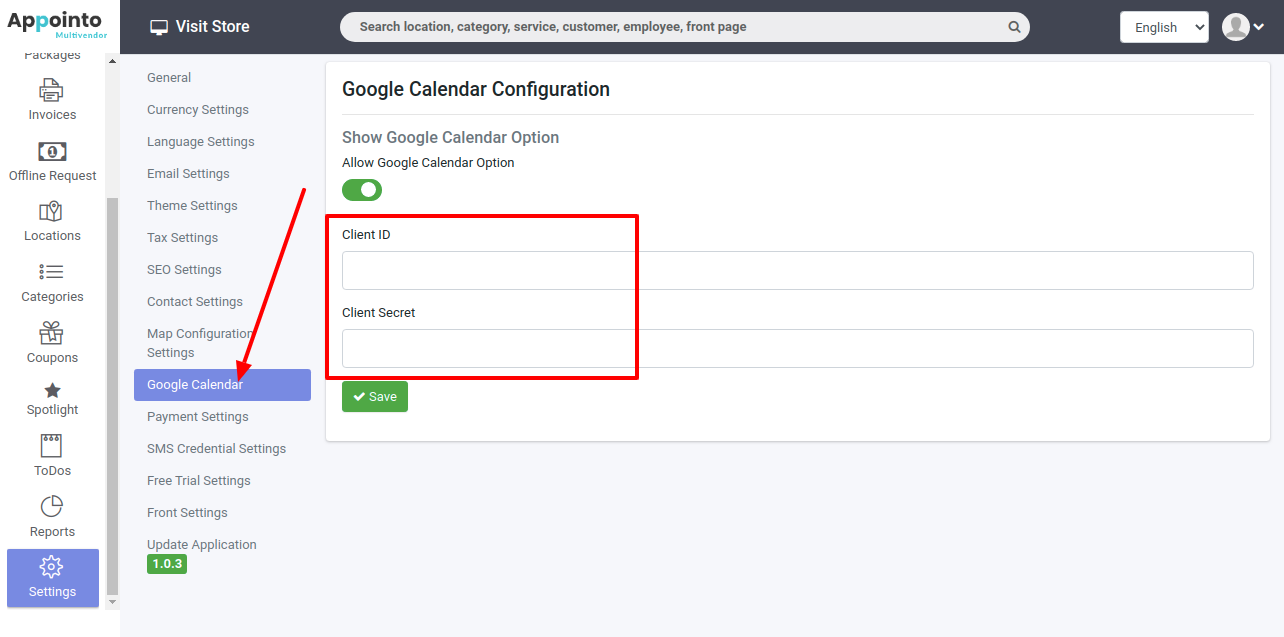Click the sidebar scrollbar down arrow
Viewport: 1284px width, 637px height.
tap(112, 602)
